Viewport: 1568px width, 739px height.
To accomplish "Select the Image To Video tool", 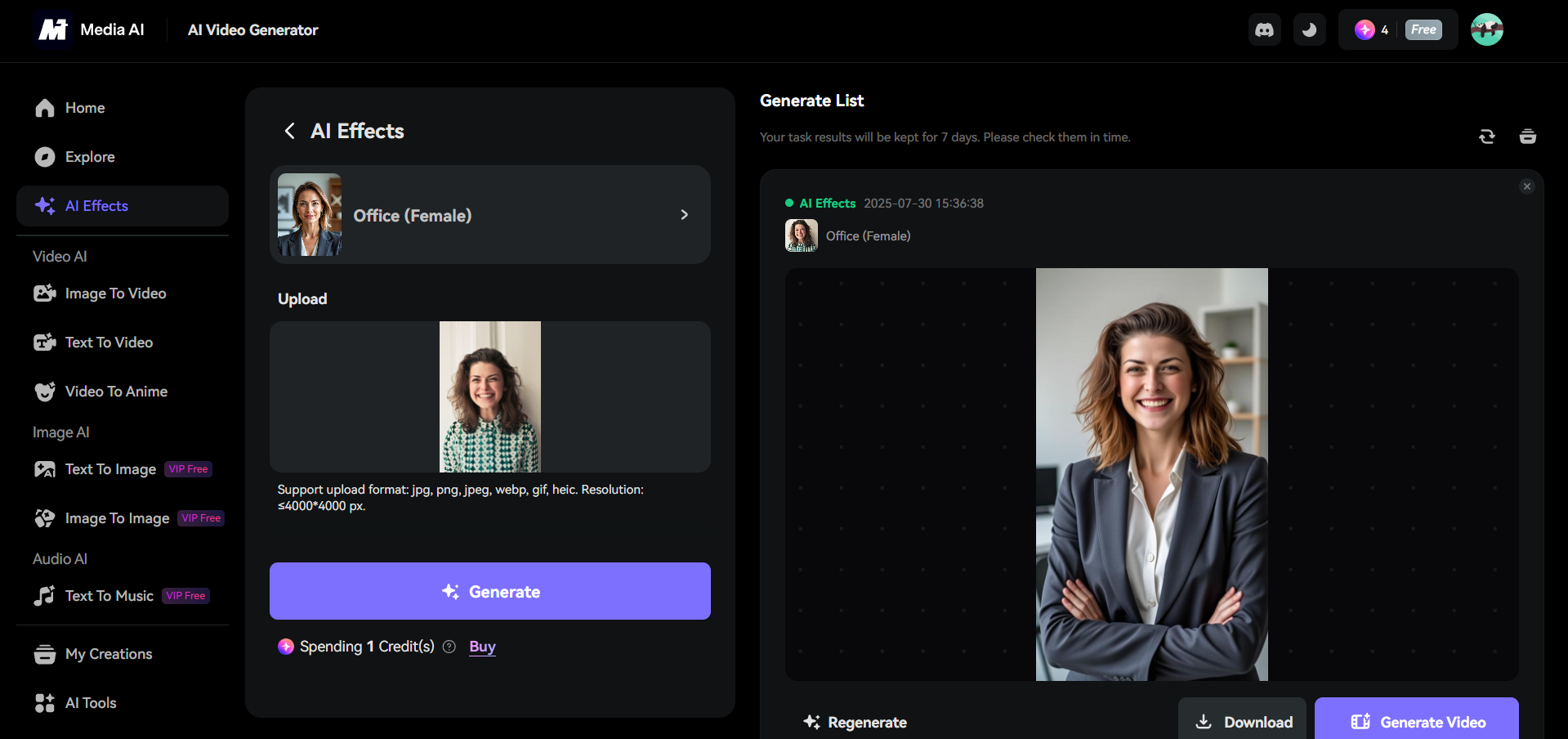I will pyautogui.click(x=116, y=293).
